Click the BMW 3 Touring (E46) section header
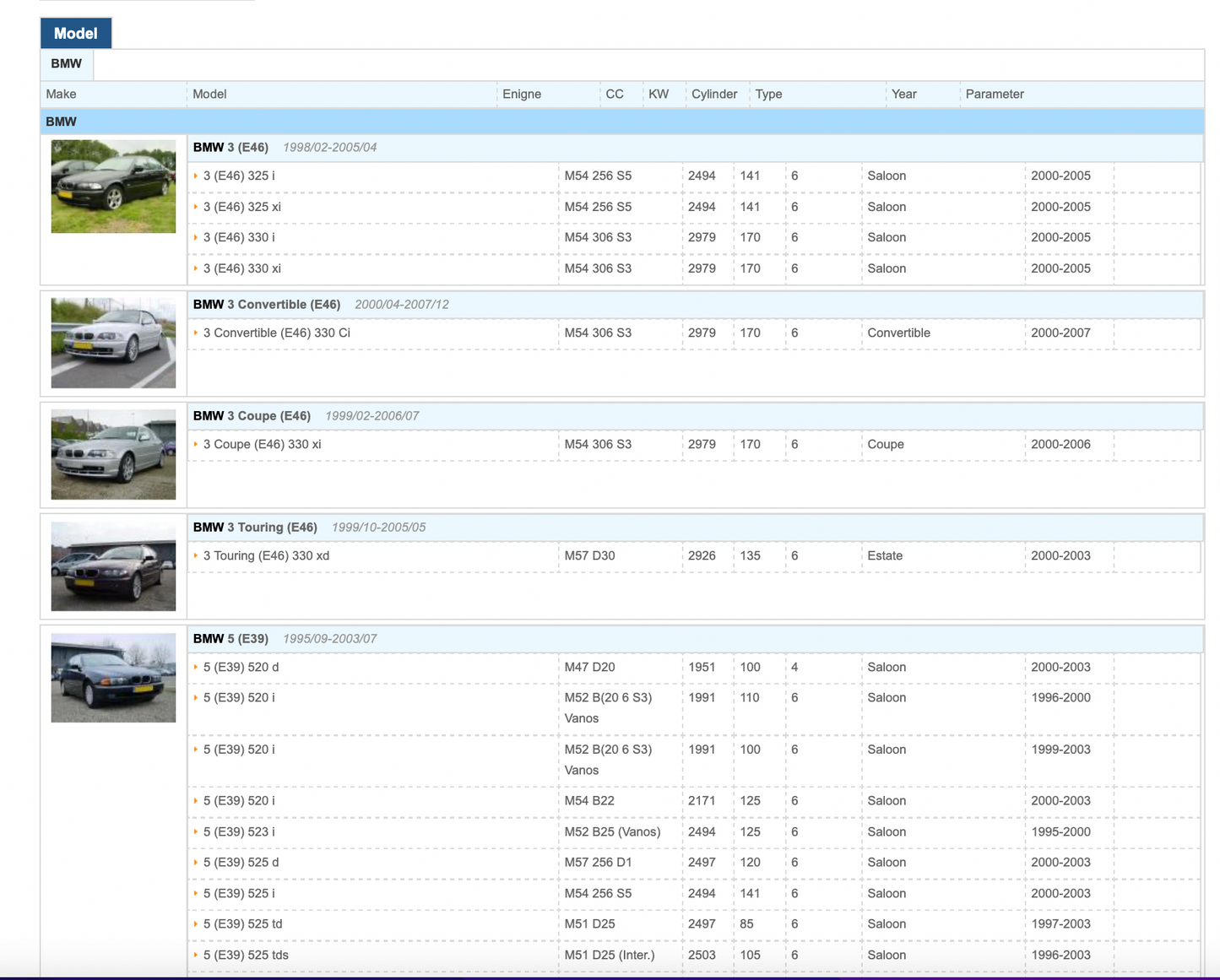 pyautogui.click(x=255, y=528)
